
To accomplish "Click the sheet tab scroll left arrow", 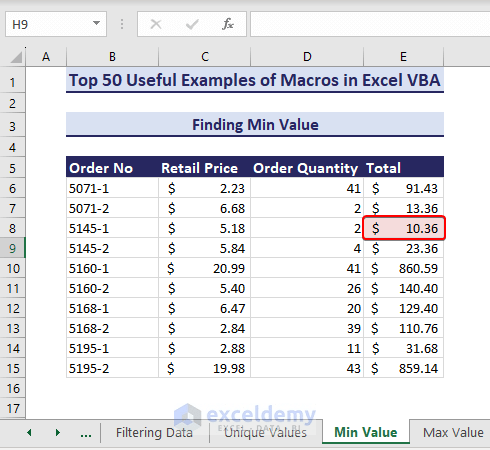I will [x=29, y=432].
